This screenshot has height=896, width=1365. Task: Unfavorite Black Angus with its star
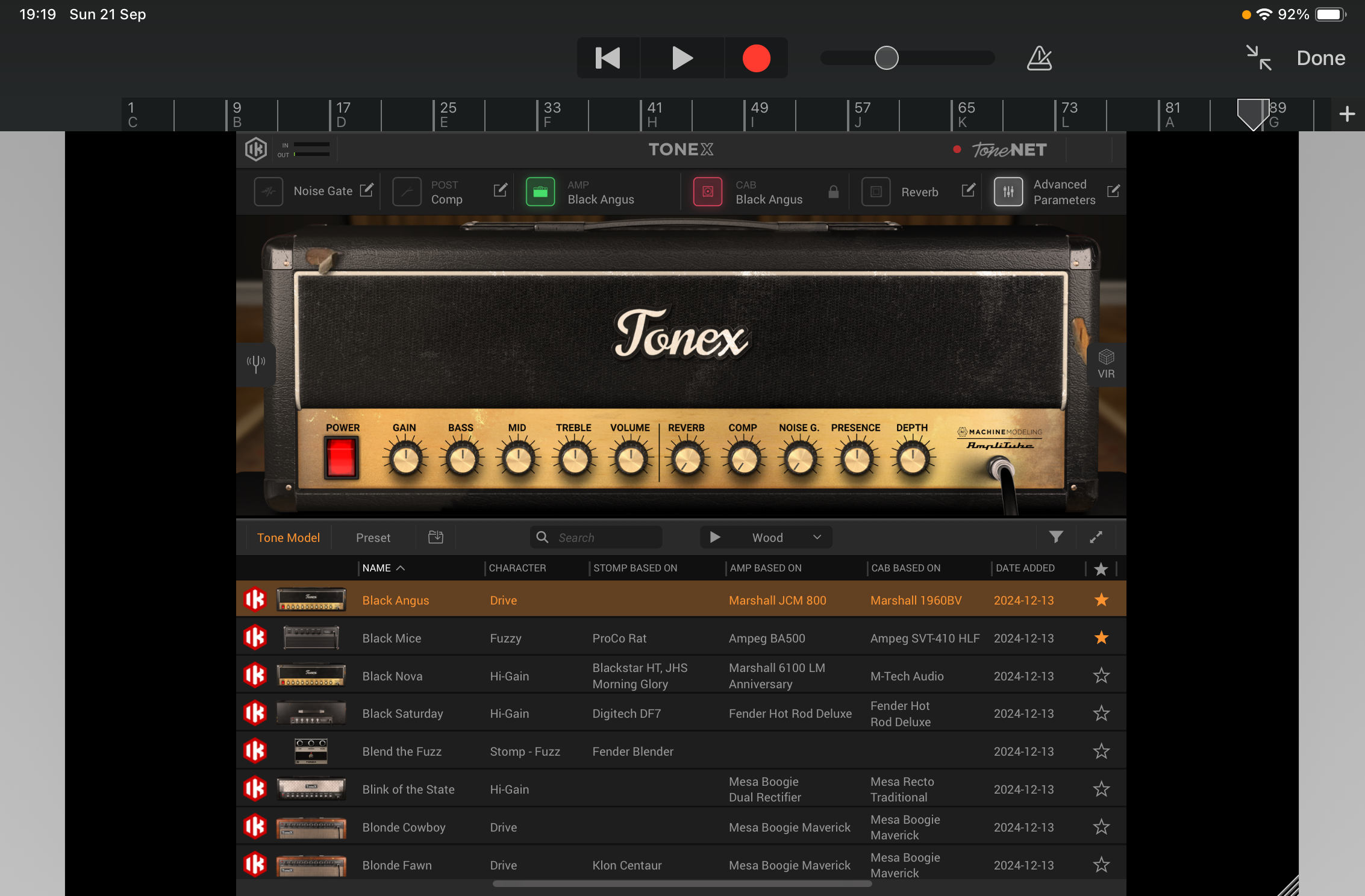(x=1101, y=600)
